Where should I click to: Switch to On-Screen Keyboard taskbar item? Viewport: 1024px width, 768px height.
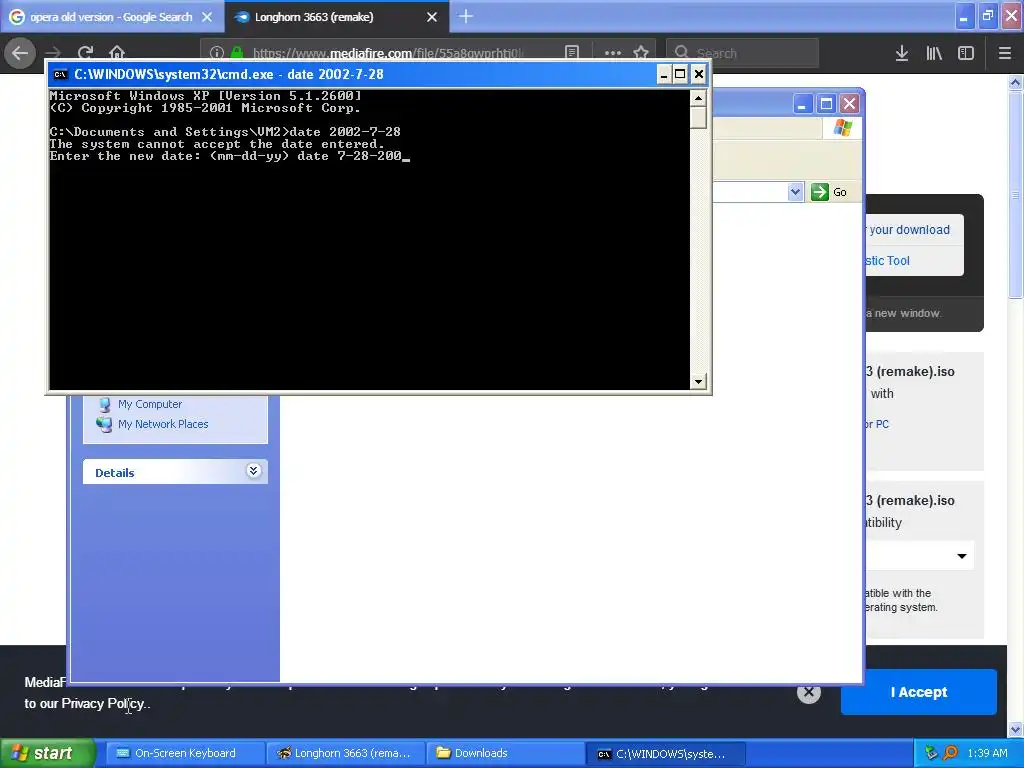click(x=185, y=753)
